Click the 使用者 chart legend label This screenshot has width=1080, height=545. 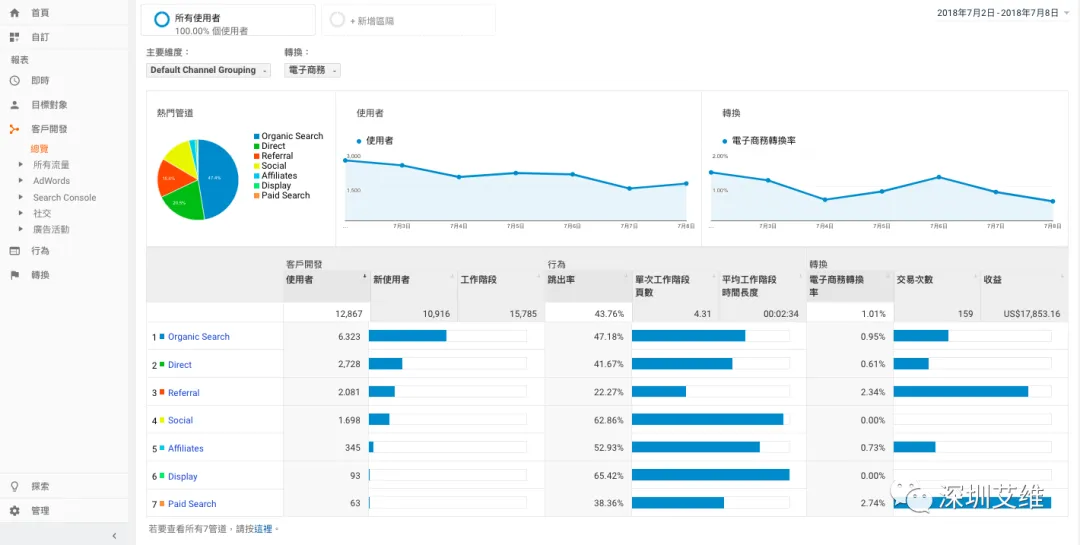pos(380,141)
